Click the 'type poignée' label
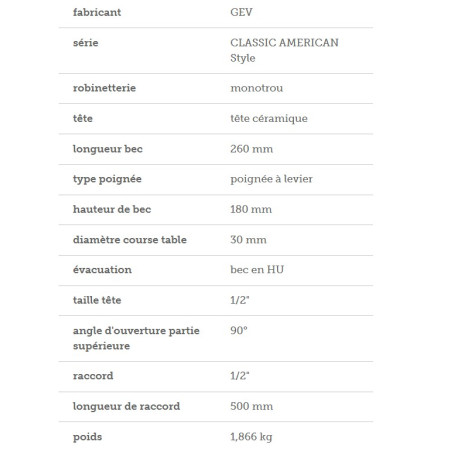Viewport: 452px width, 452px height. (107, 179)
